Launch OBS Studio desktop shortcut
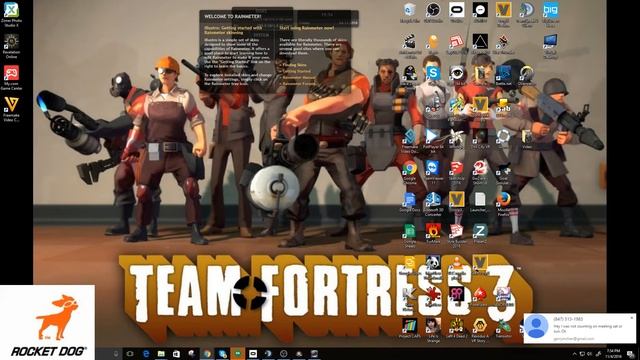The height and width of the screenshot is (360, 640). click(x=433, y=13)
